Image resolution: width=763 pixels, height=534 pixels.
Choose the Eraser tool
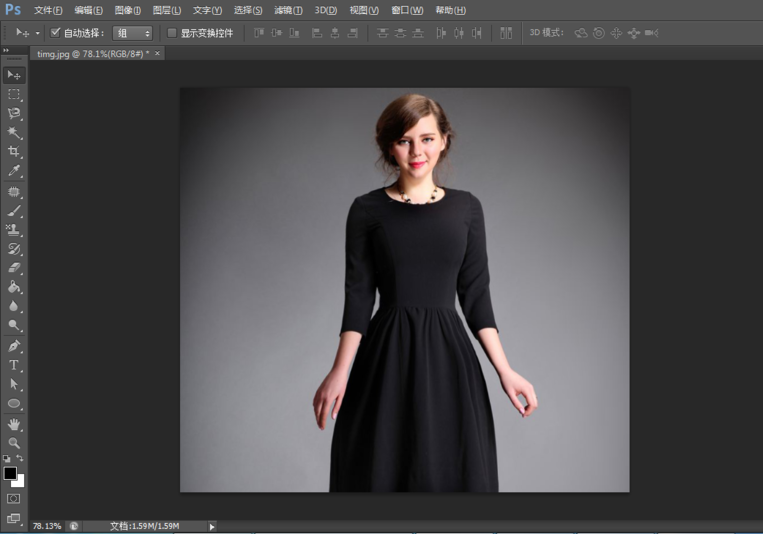tap(14, 268)
